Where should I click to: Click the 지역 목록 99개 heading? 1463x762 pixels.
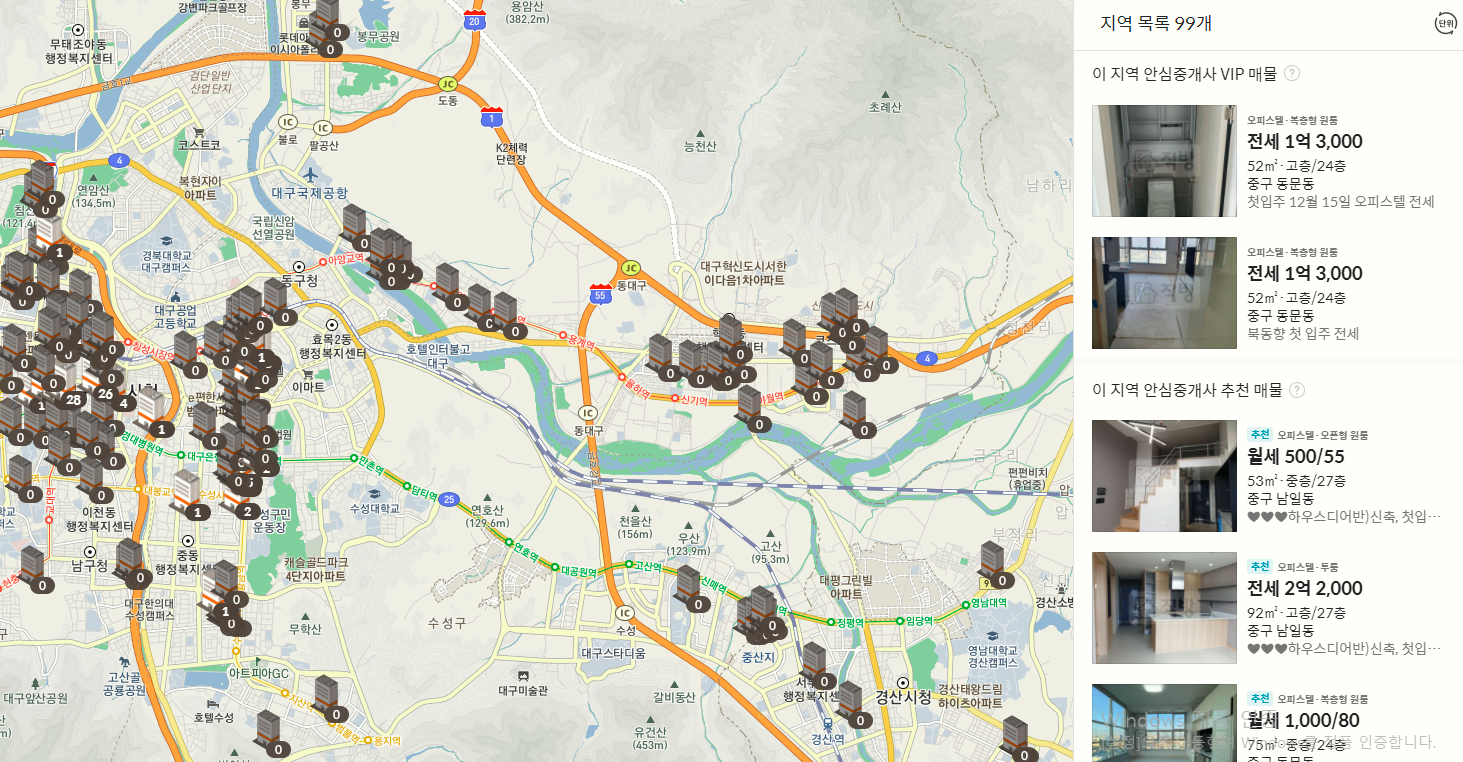click(1156, 24)
